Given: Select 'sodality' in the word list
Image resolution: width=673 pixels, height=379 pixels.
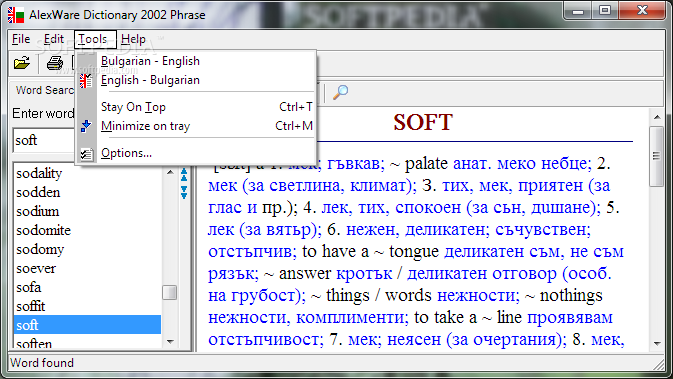Looking at the screenshot, I should click(88, 173).
